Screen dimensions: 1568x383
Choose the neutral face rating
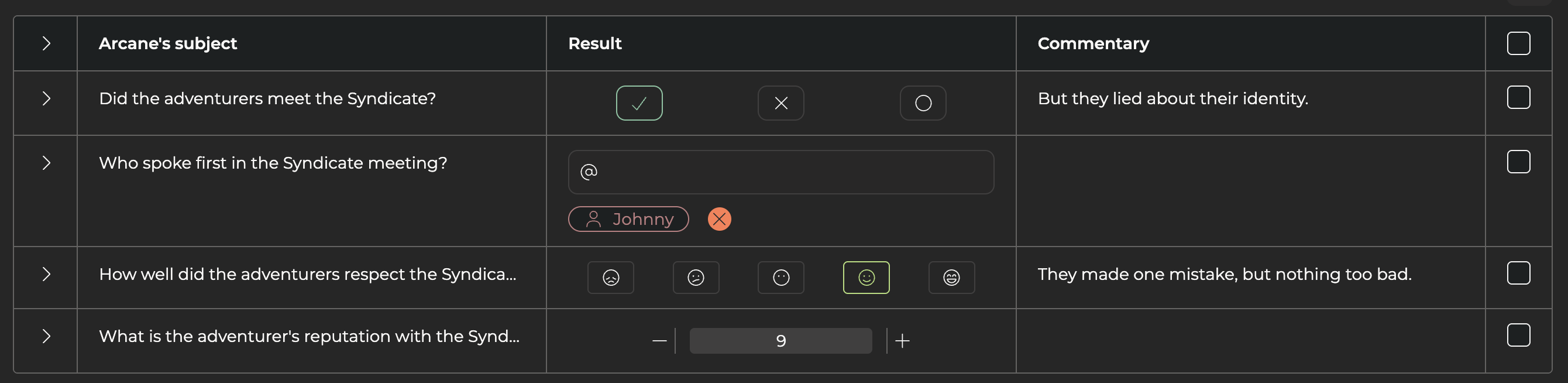781,278
